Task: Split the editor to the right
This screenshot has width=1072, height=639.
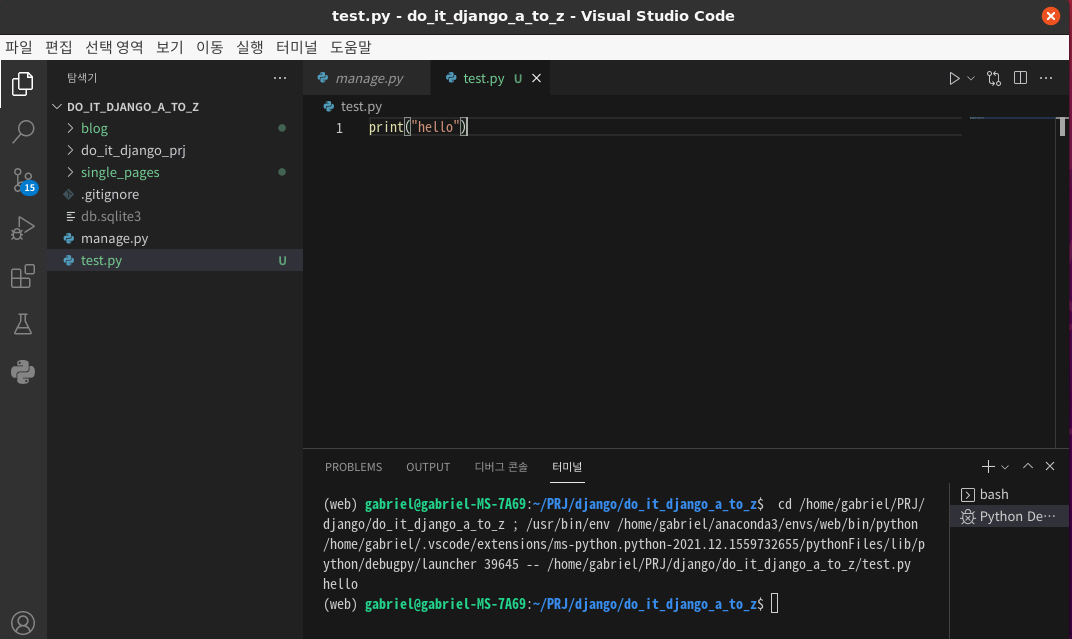Action: [1020, 78]
